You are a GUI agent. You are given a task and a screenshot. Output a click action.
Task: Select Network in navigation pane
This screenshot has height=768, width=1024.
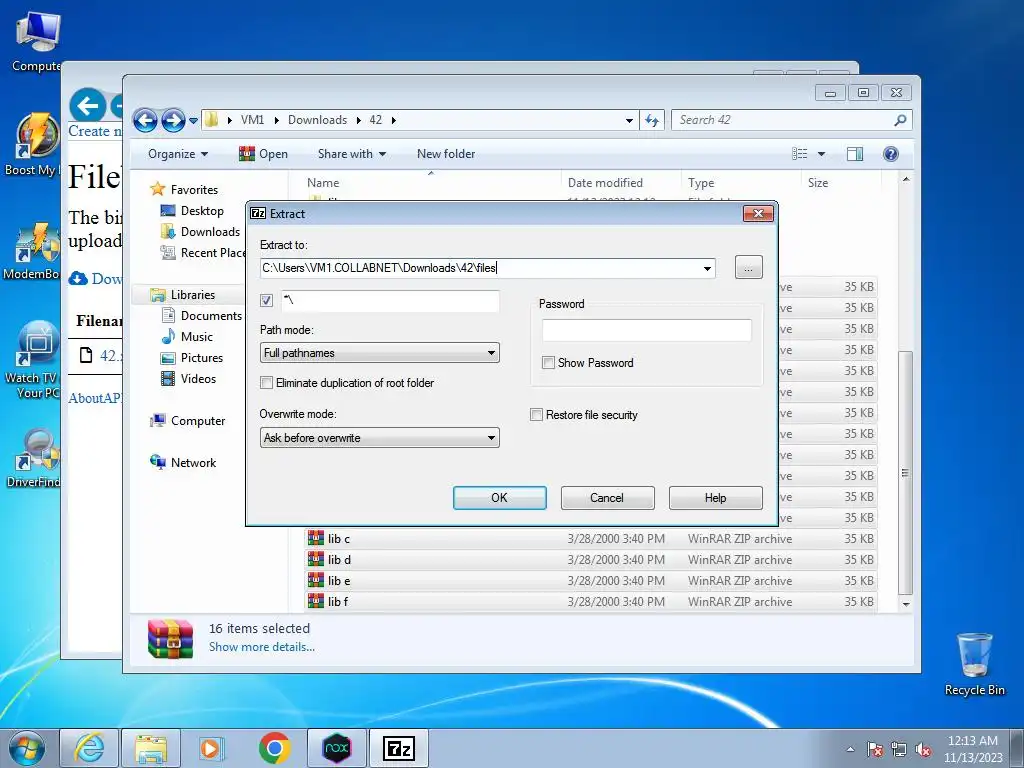[x=183, y=462]
